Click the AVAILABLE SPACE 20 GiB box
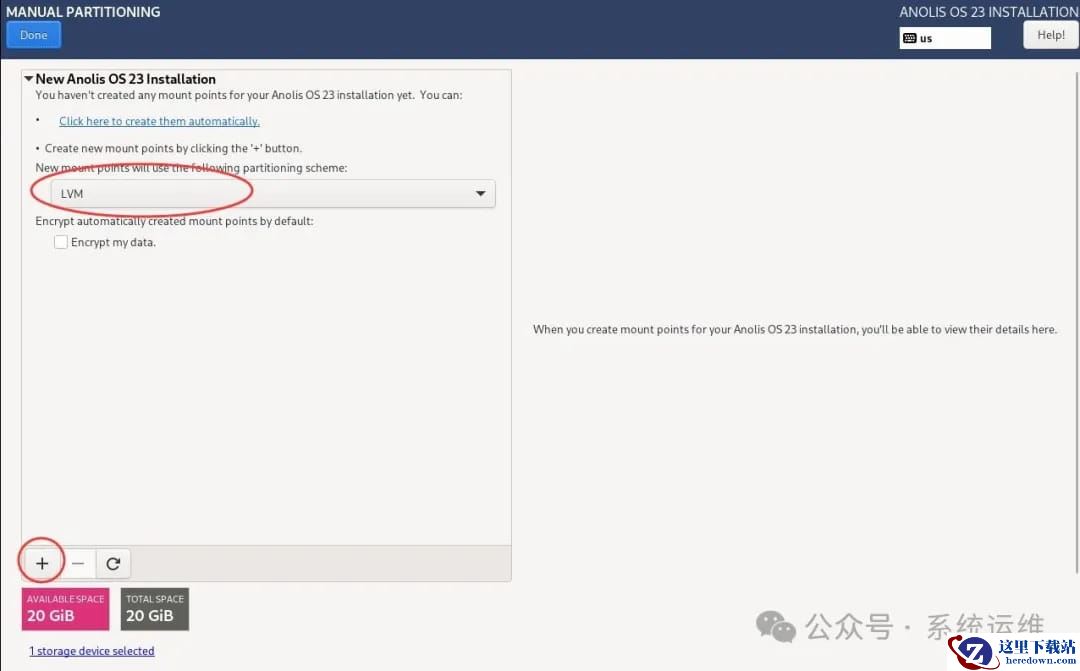This screenshot has height=671, width=1080. click(x=65, y=609)
